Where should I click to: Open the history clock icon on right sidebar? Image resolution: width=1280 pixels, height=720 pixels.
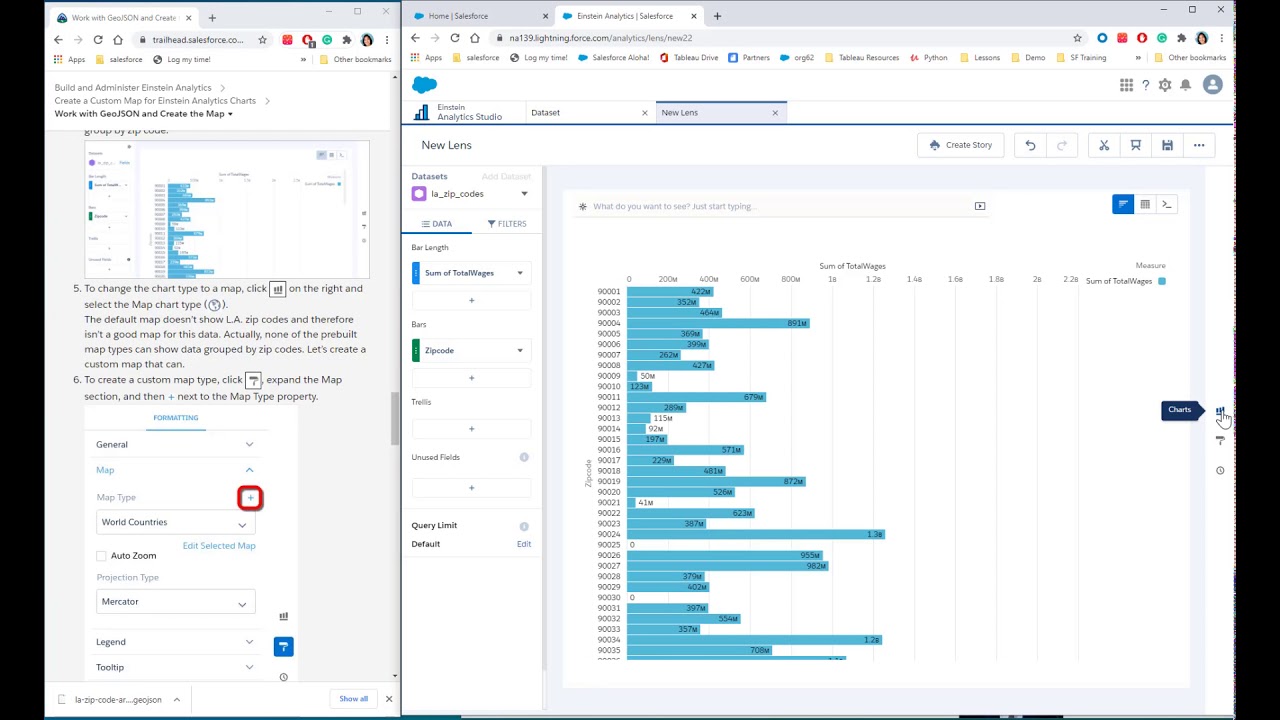[x=1220, y=470]
